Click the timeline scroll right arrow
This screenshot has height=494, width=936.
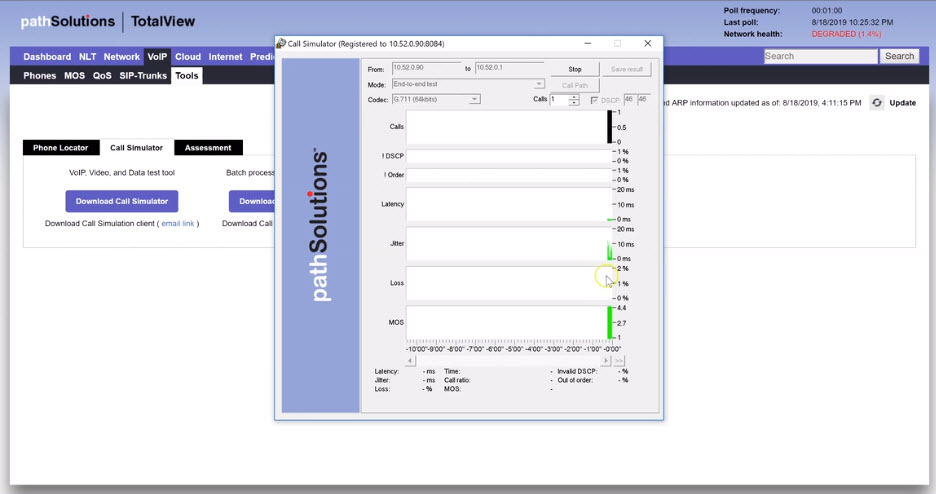pos(606,361)
